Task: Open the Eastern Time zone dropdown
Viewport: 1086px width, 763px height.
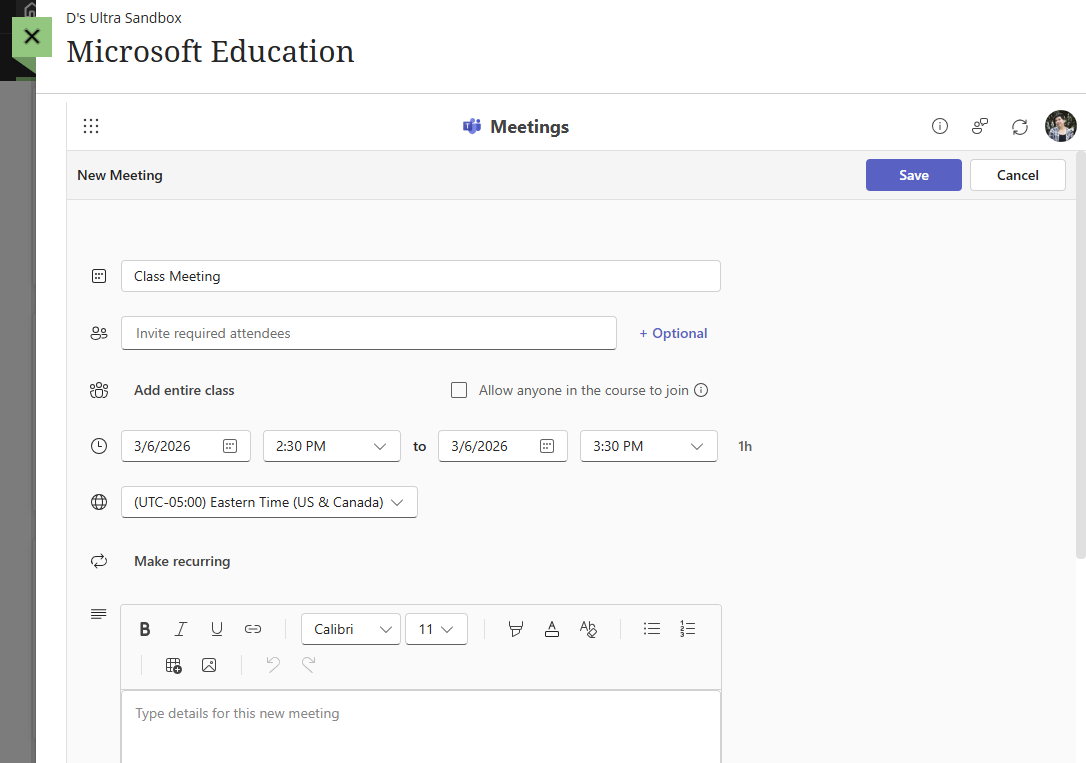Action: coord(269,502)
